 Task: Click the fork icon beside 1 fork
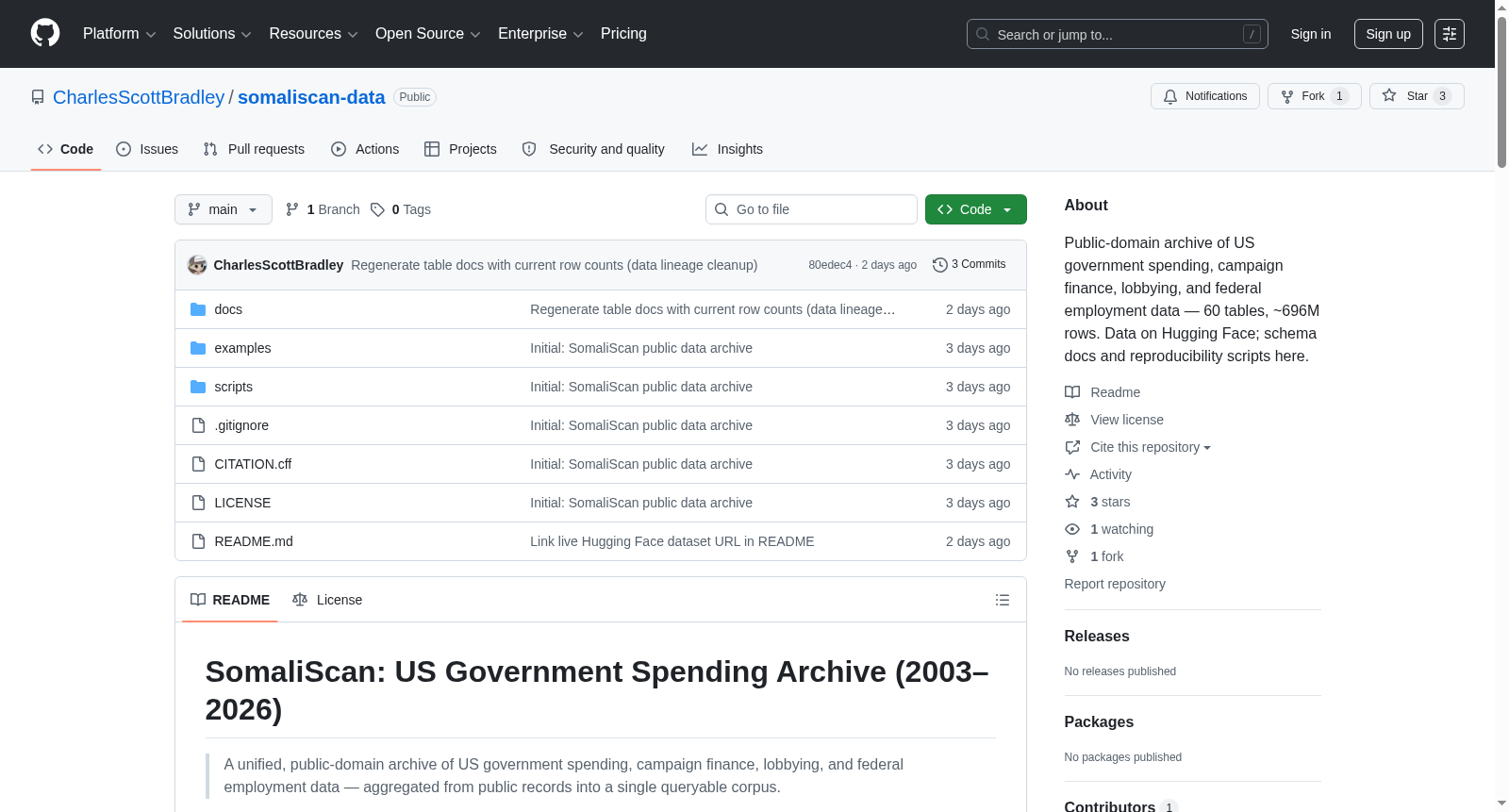coord(1072,556)
